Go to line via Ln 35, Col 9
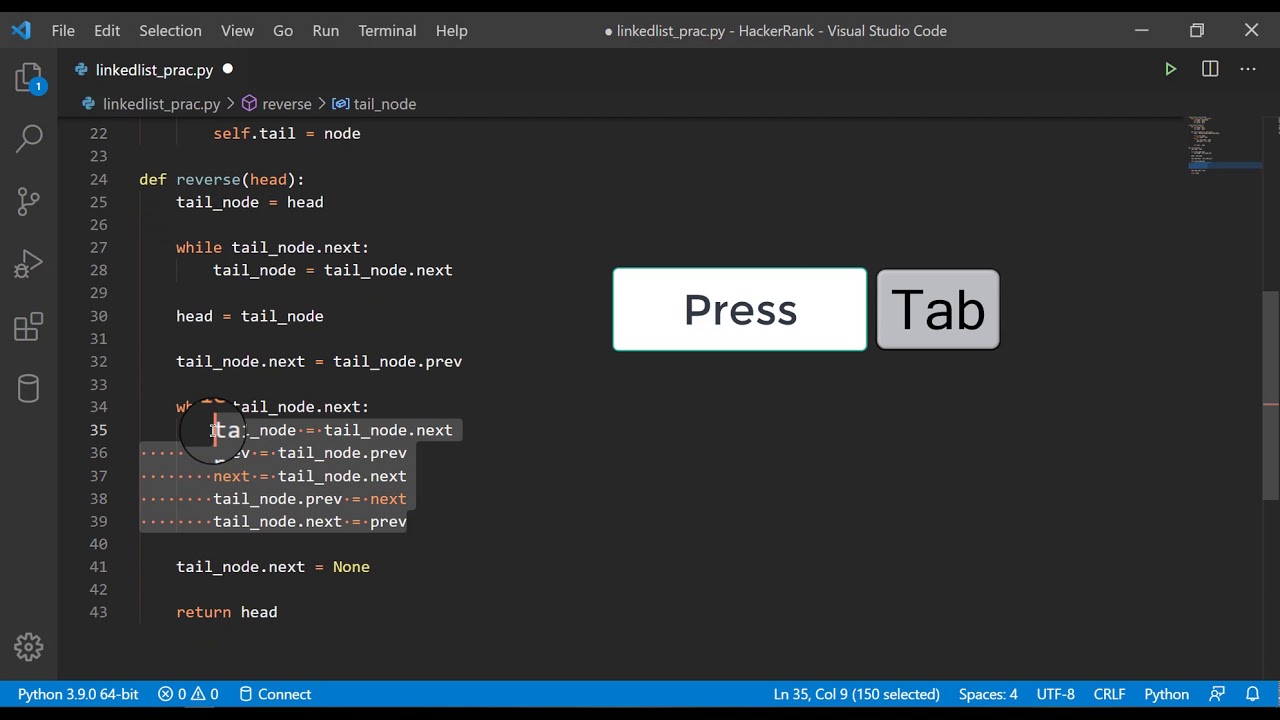Screen dimensions: 1280x720 click(856, 694)
